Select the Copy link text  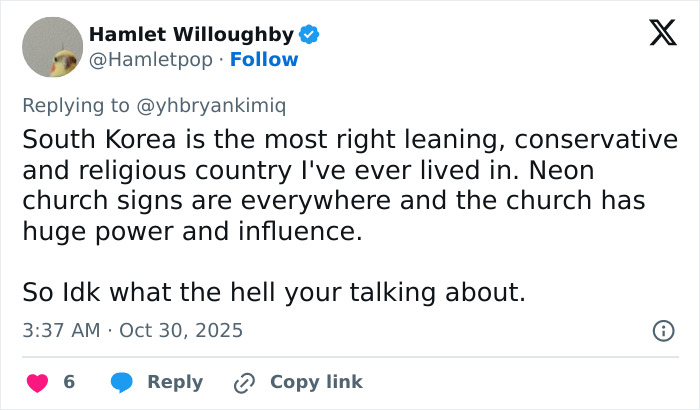coord(316,382)
